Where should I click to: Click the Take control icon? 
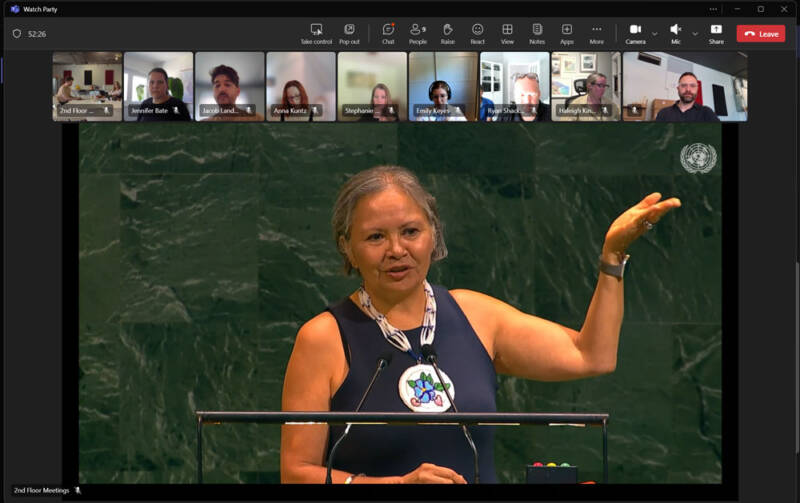click(x=316, y=34)
